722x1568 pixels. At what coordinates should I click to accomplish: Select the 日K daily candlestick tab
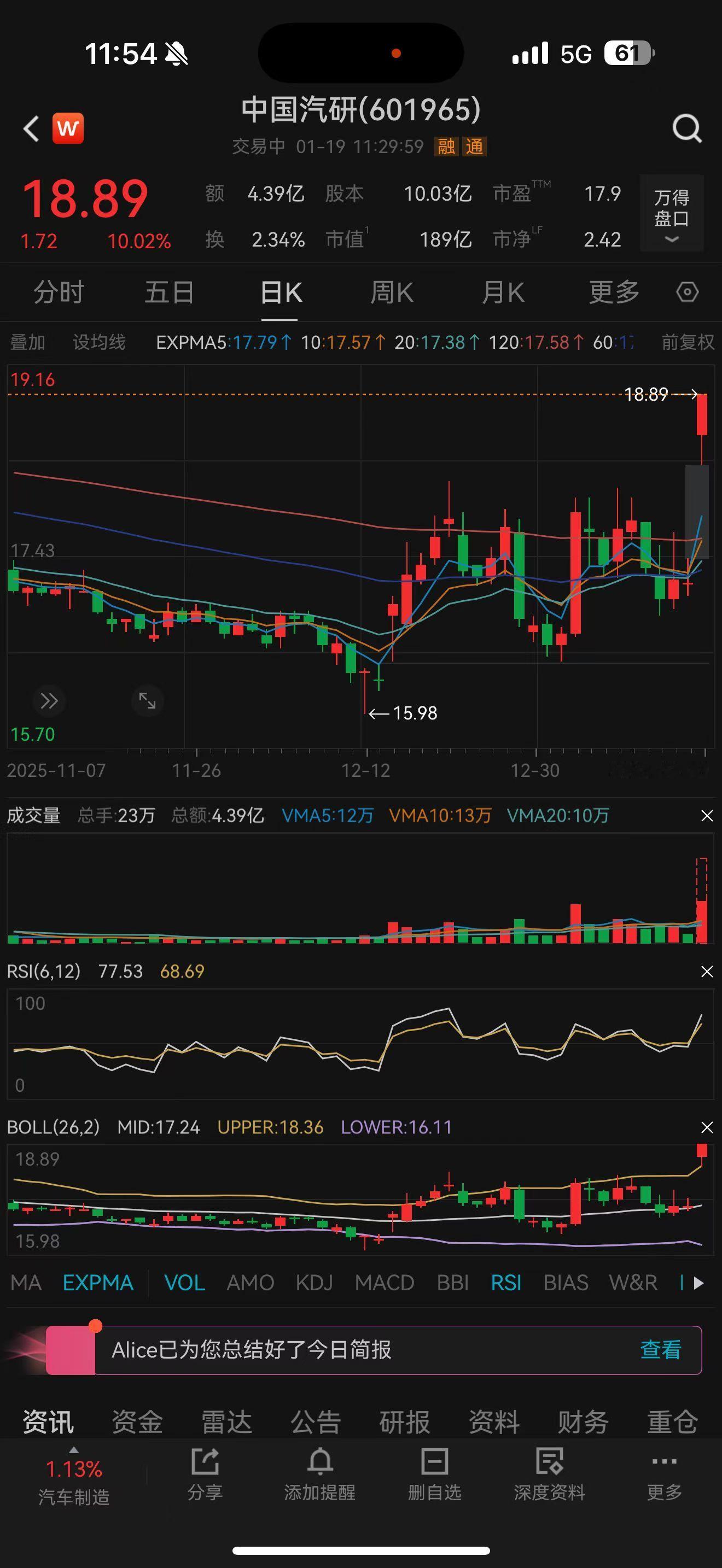[281, 292]
